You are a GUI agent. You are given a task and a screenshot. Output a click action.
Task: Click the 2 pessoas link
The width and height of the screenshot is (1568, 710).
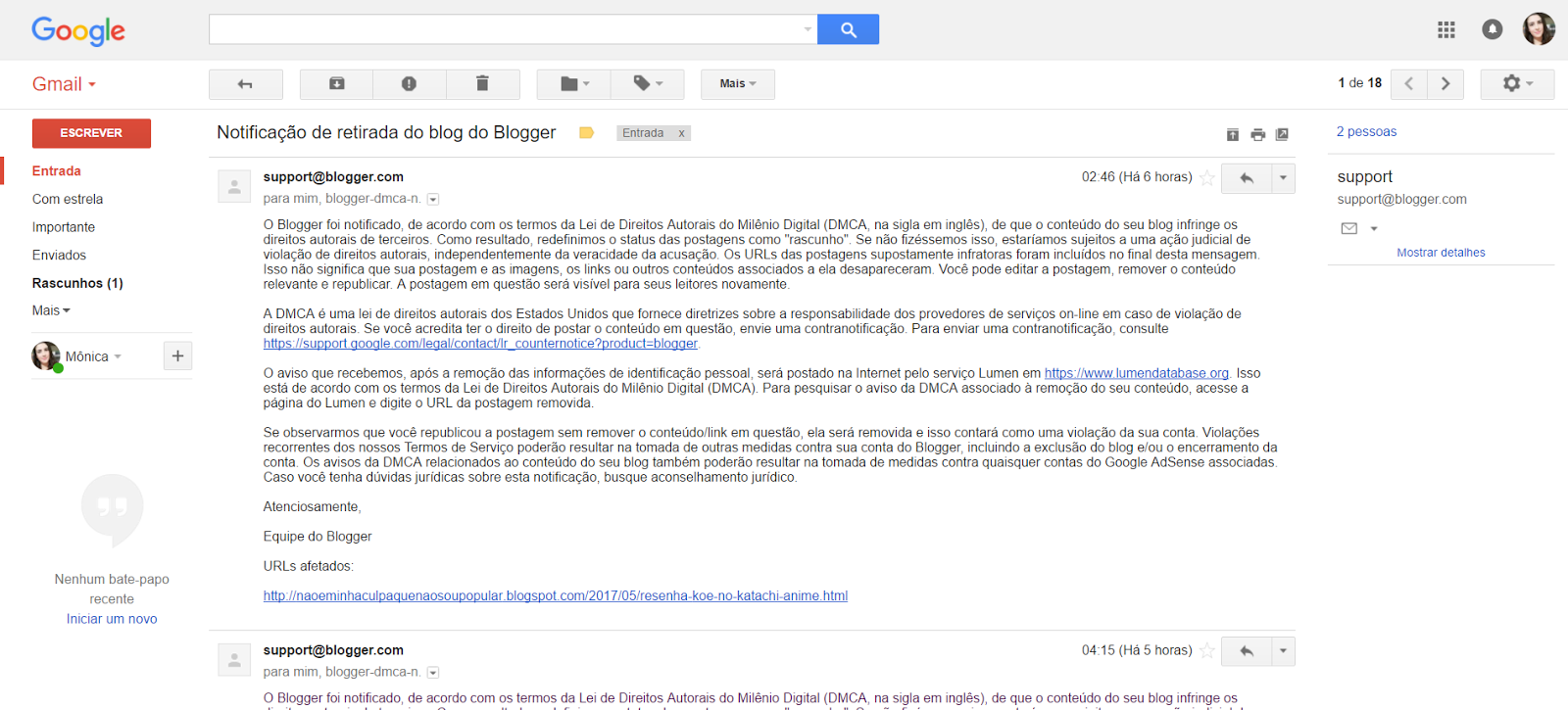[1366, 131]
